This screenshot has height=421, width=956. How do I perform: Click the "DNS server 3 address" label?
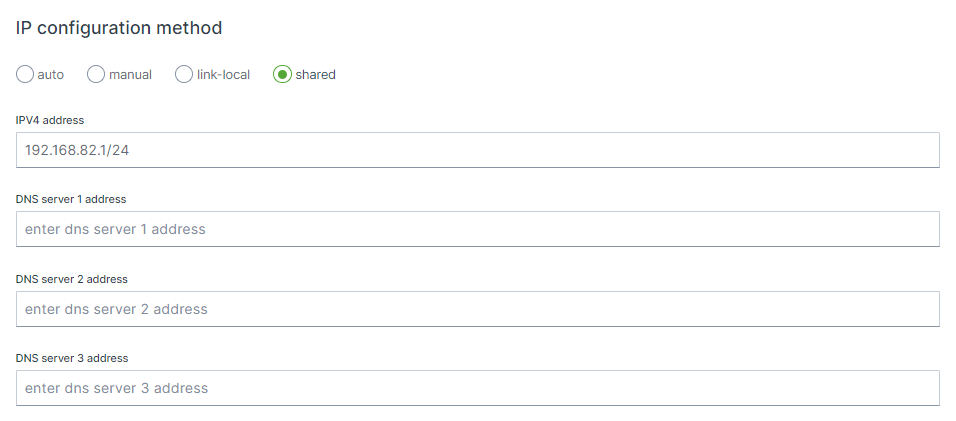[72, 358]
